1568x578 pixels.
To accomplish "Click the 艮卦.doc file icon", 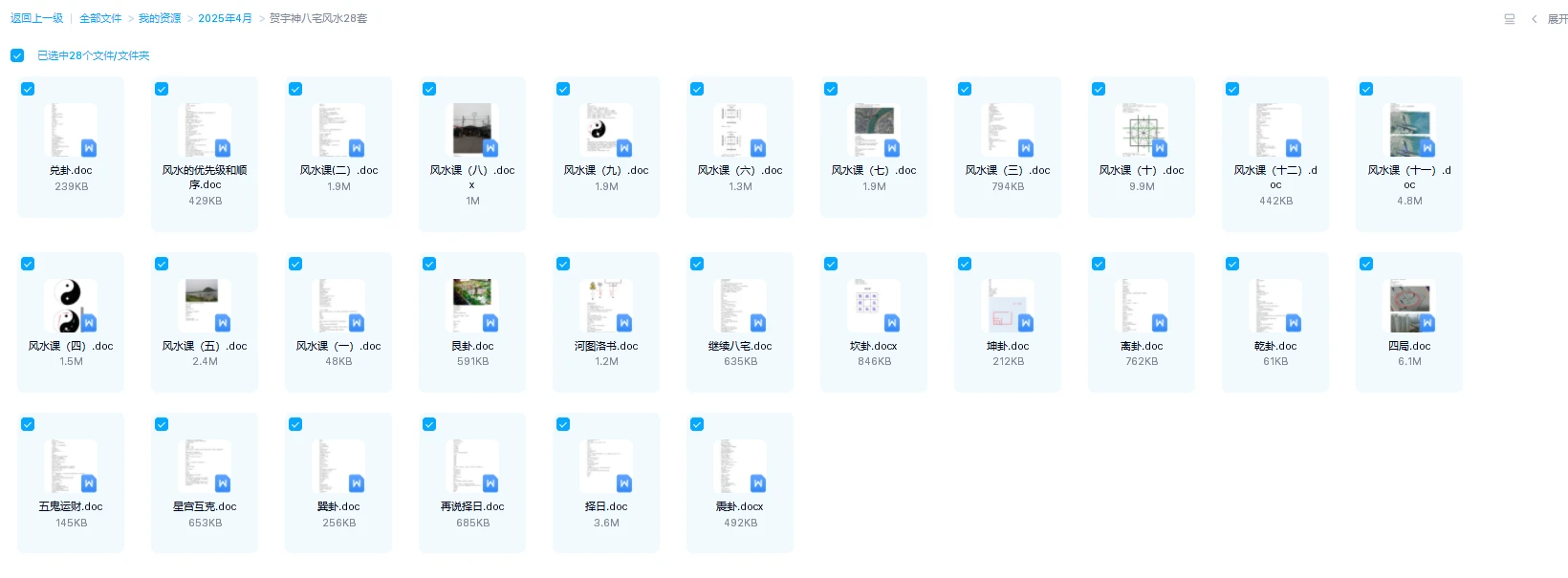I will coord(473,306).
